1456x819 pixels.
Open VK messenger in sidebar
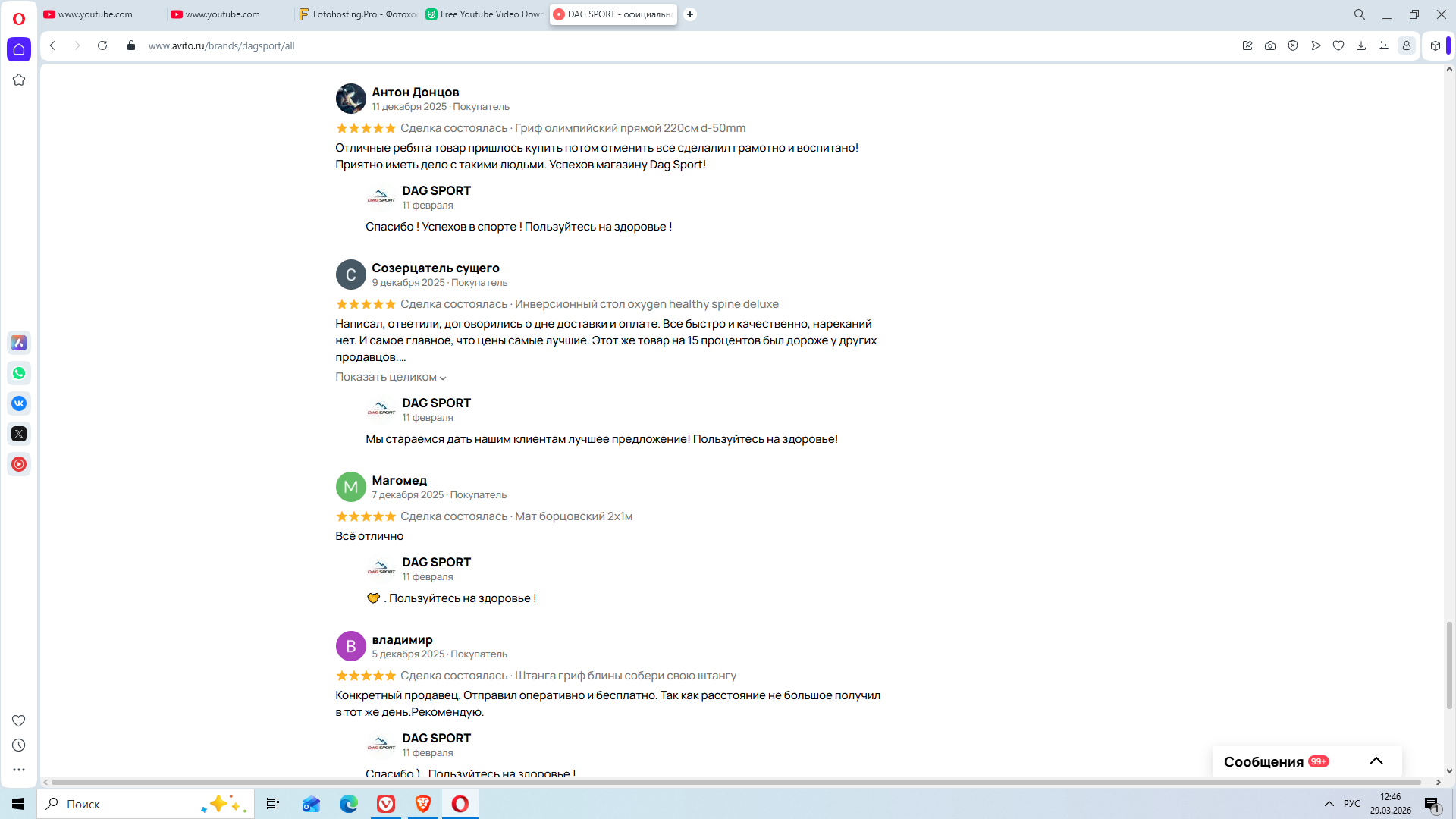tap(19, 403)
